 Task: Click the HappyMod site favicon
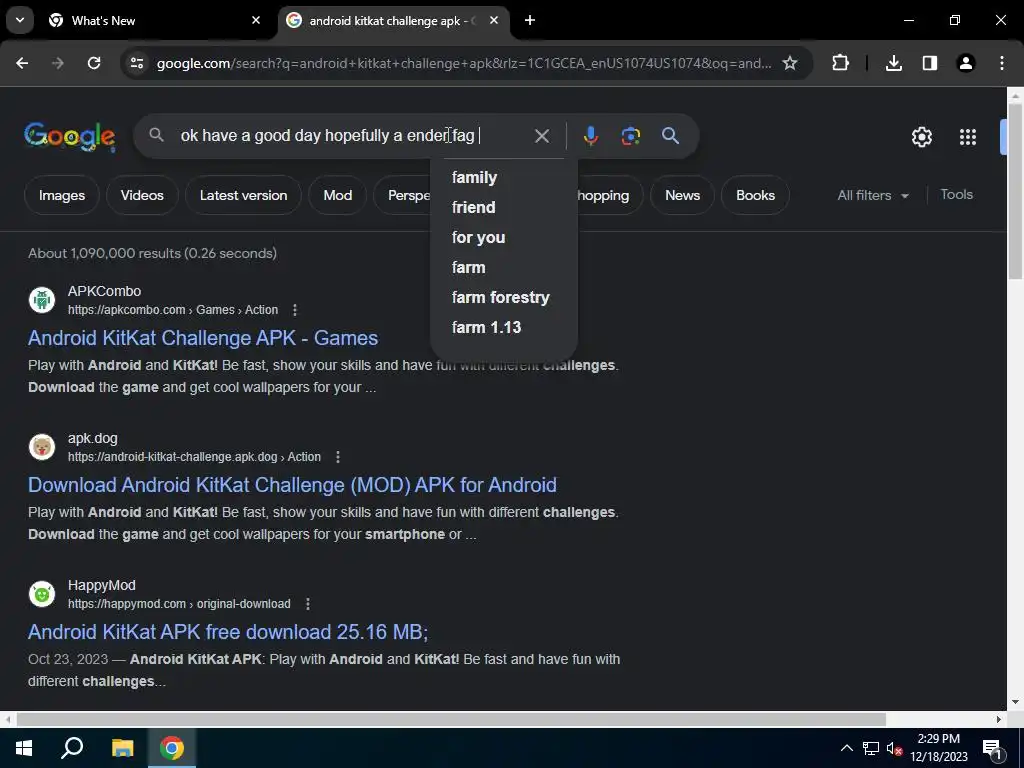42,594
